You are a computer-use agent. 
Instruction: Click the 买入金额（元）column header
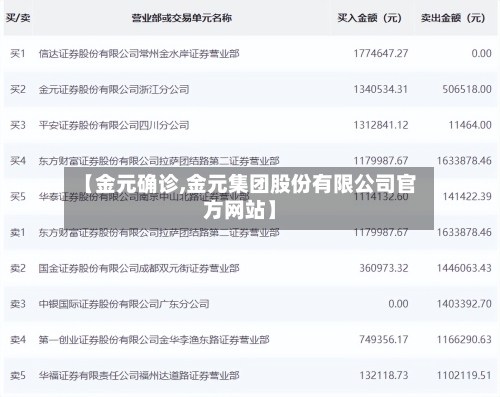click(x=369, y=18)
